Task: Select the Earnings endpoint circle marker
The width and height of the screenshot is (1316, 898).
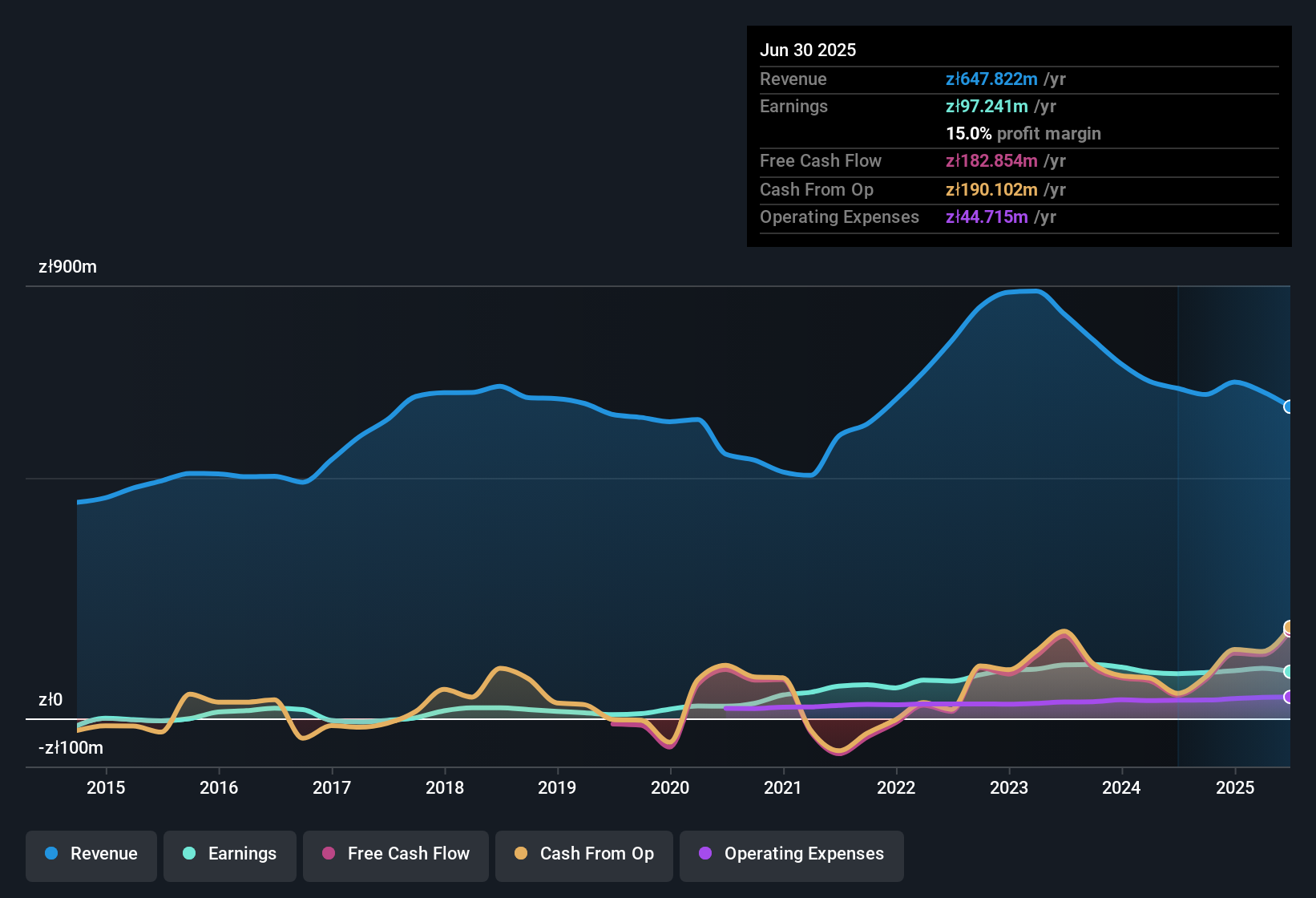Action: tap(1289, 672)
